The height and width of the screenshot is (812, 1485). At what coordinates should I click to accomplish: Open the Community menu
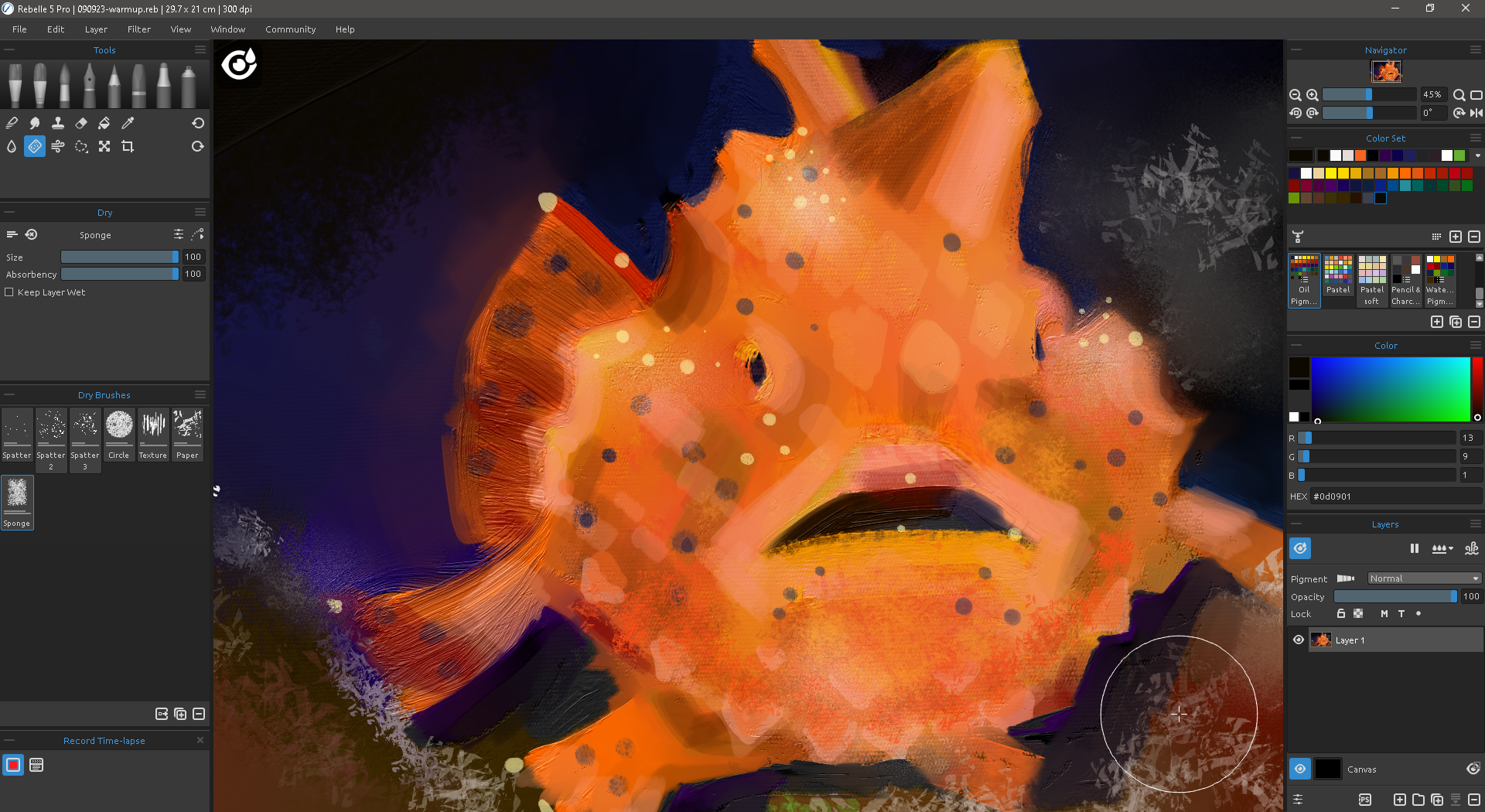290,29
